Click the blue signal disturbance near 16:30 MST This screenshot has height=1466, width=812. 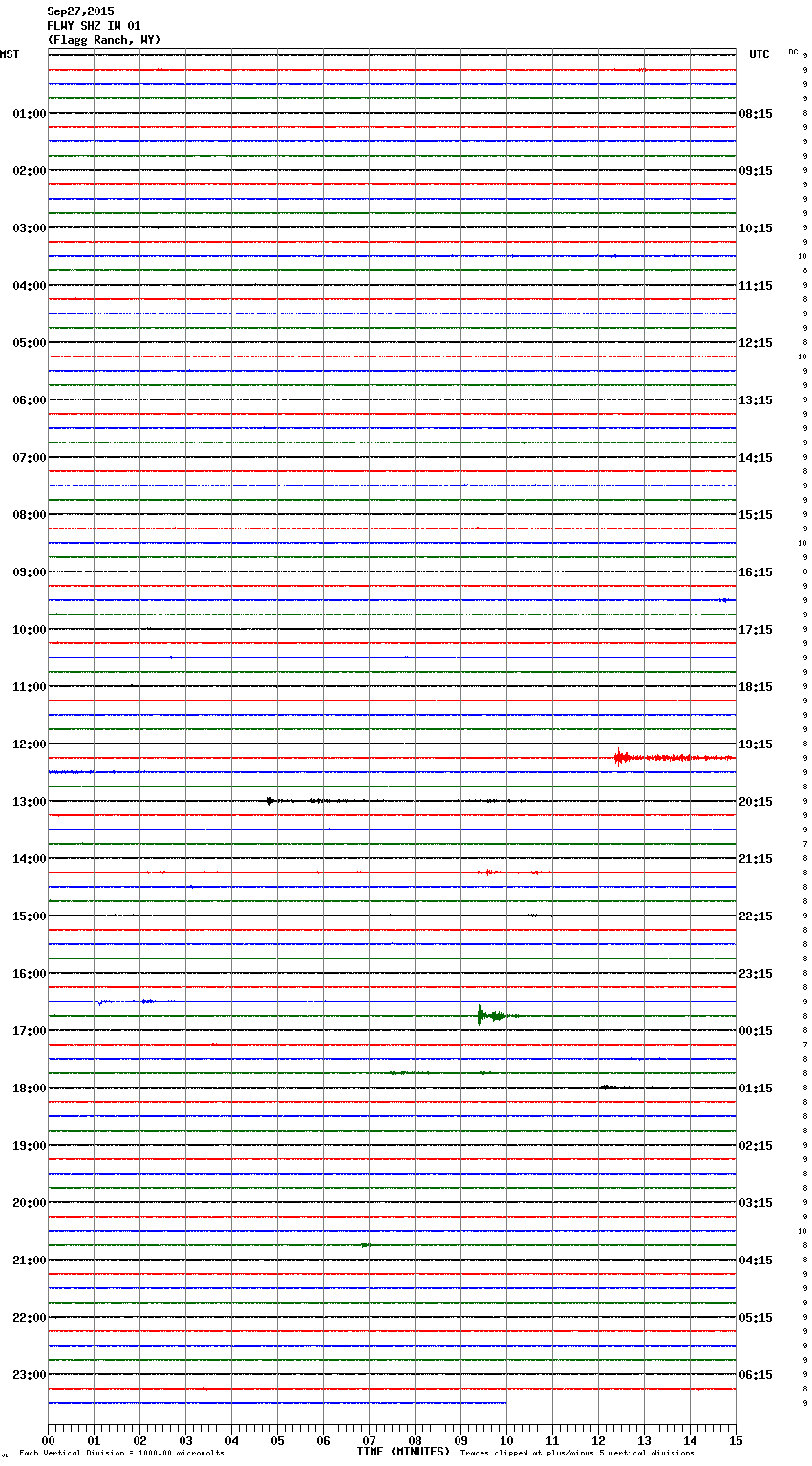(102, 1002)
